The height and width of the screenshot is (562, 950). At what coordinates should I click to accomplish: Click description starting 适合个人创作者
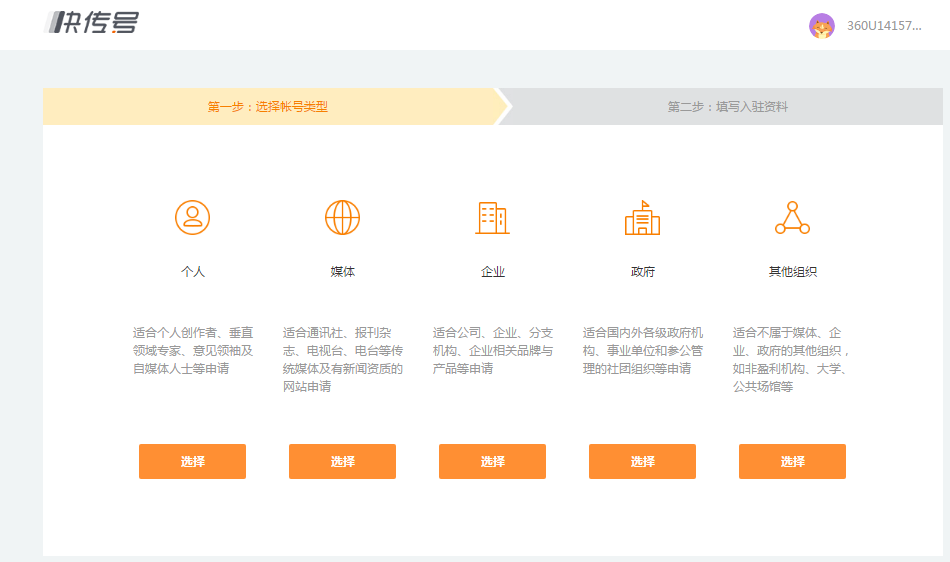pos(193,351)
